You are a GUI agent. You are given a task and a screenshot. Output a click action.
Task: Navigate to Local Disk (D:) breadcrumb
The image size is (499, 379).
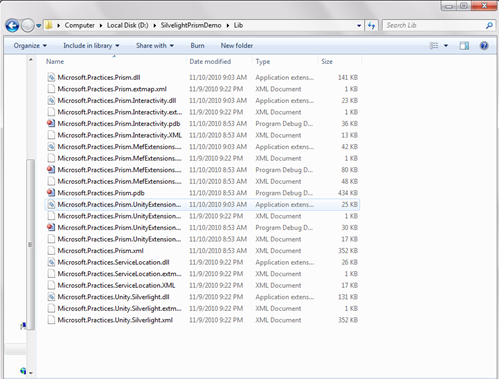pyautogui.click(x=127, y=25)
